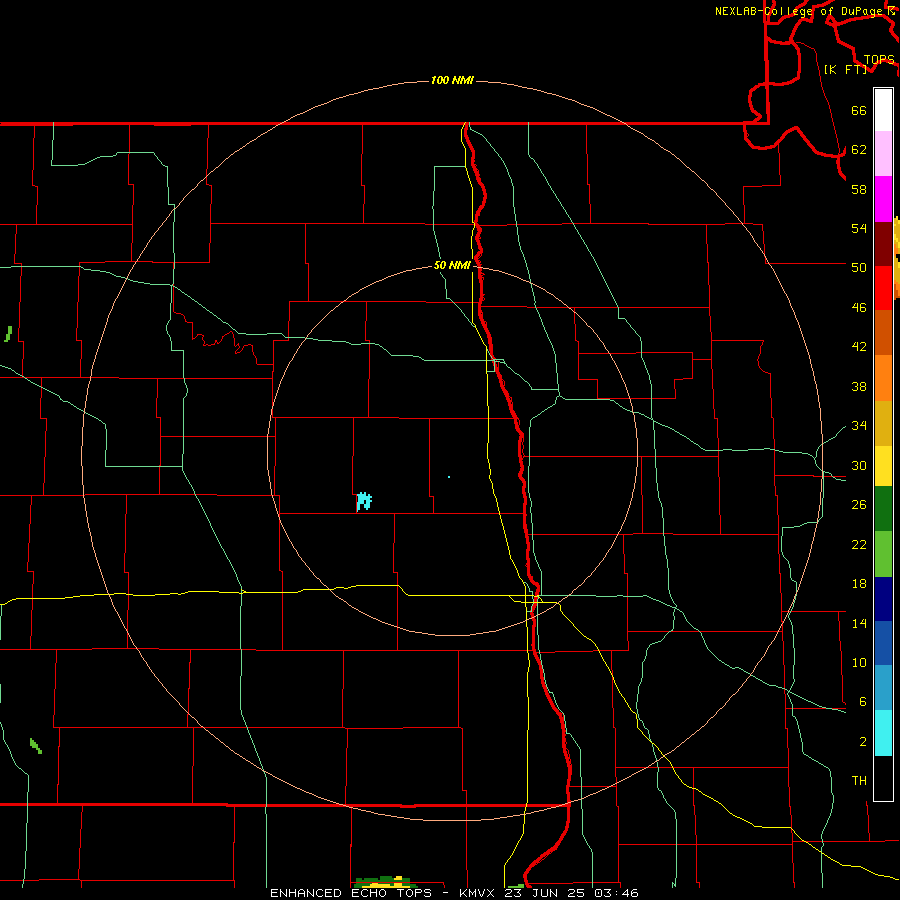Click the "38" scale value
Image resolution: width=900 pixels, height=900 pixels.
(x=859, y=387)
